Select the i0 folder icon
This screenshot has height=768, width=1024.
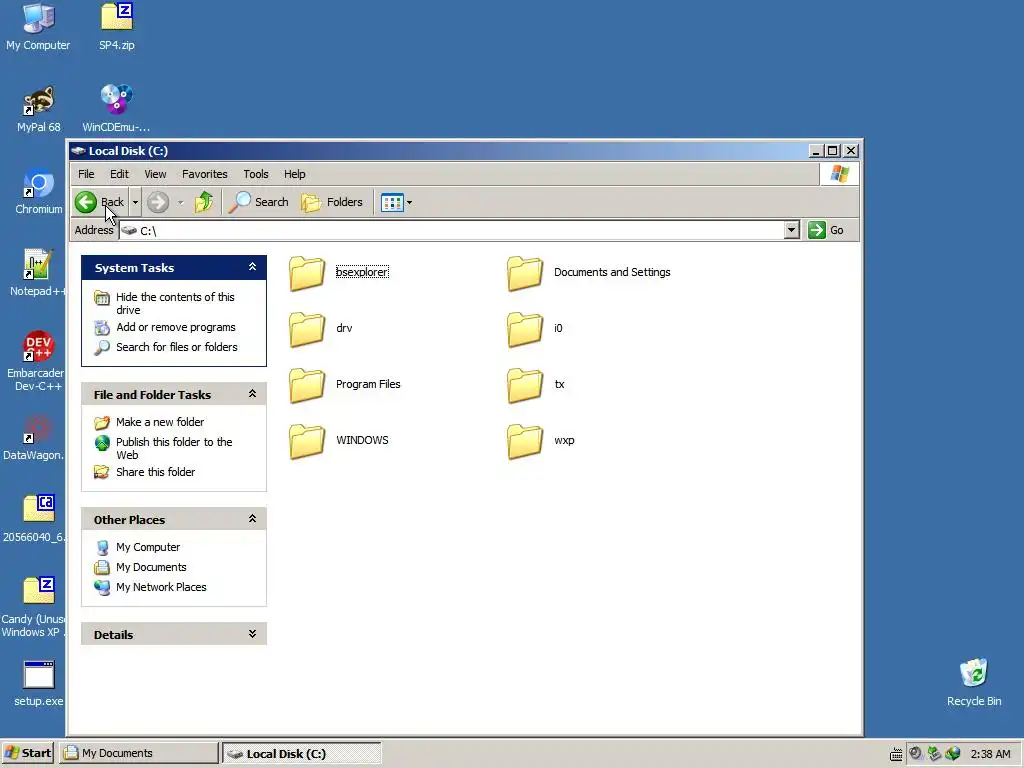click(x=525, y=328)
